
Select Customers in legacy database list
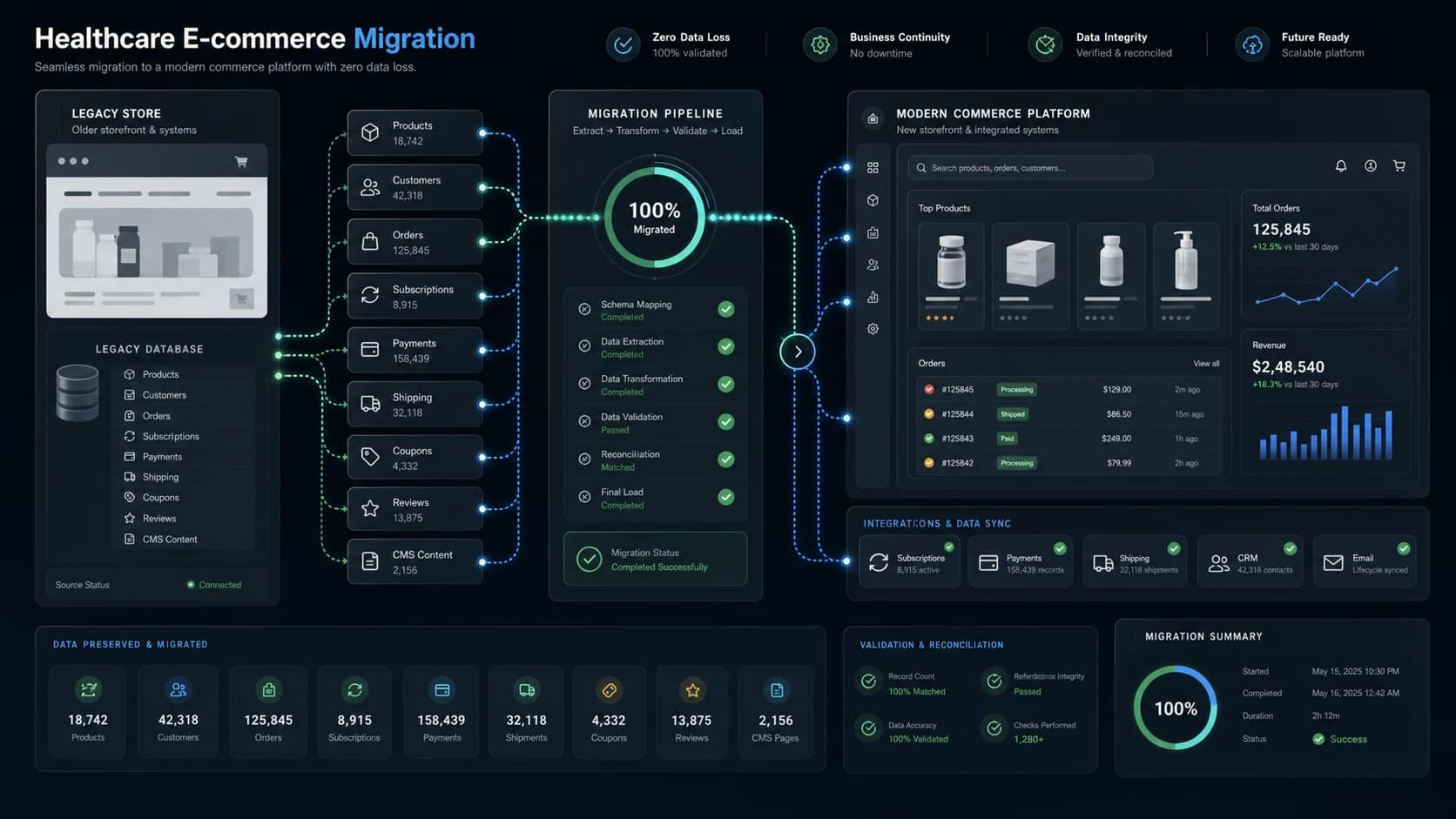coord(184,395)
